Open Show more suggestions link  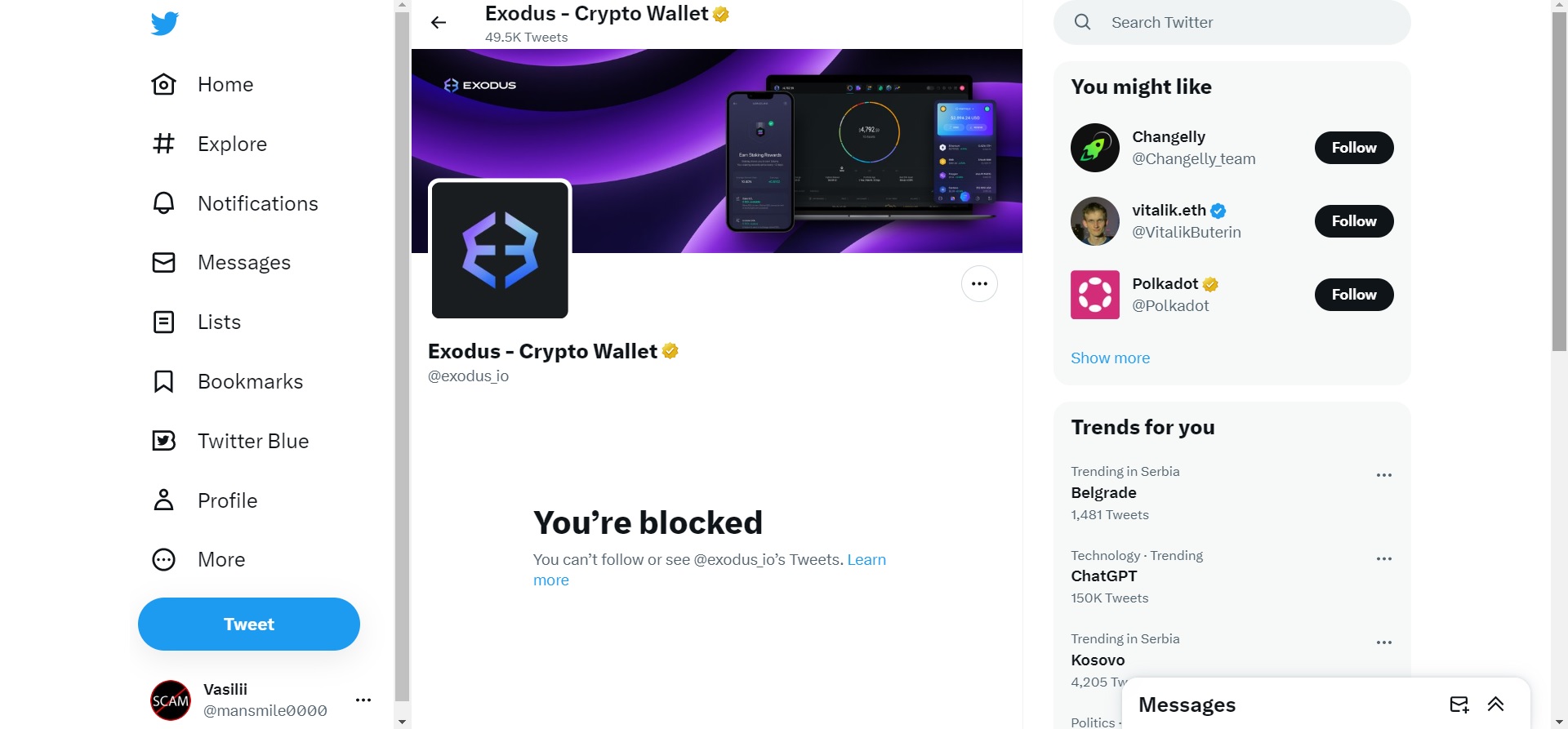1111,358
